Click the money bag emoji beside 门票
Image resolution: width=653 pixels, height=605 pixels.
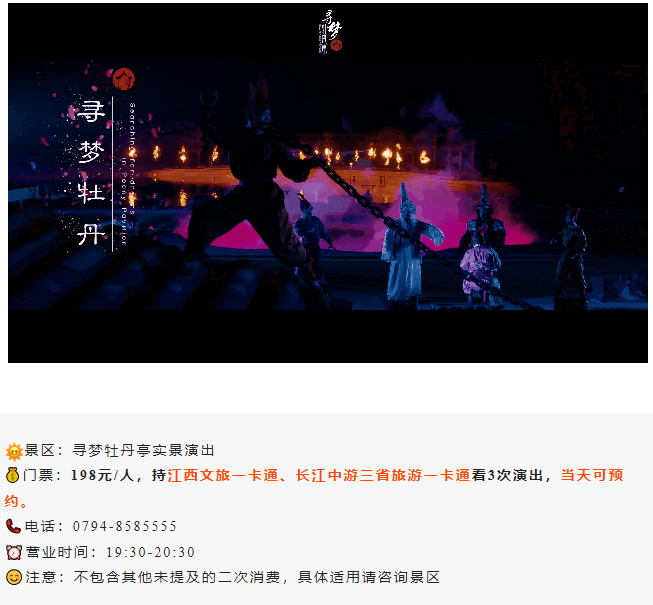13,476
